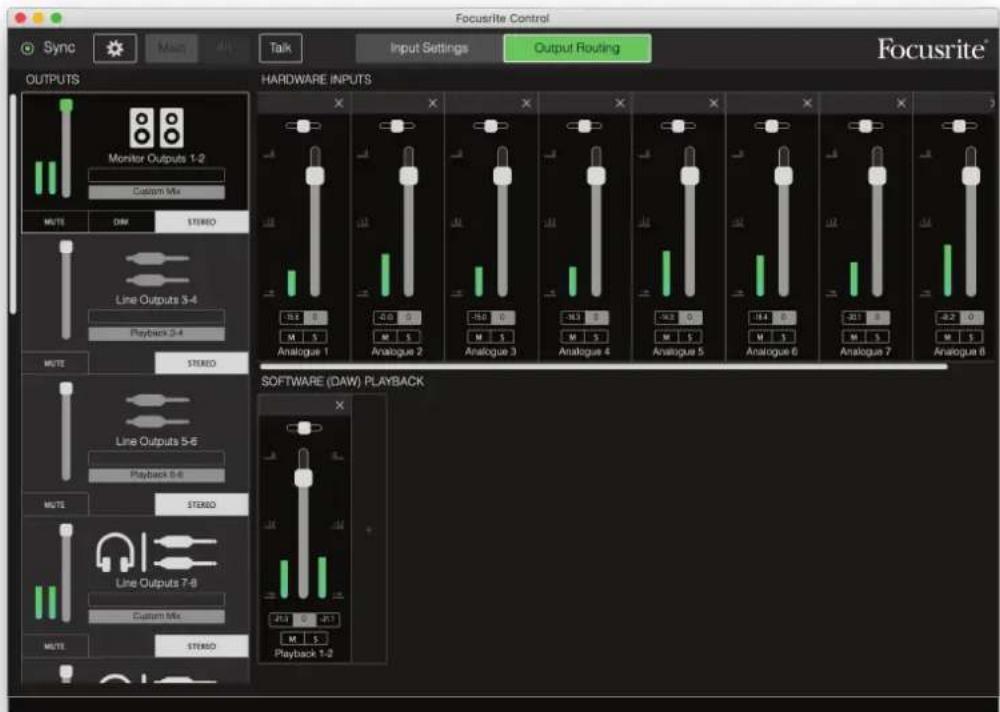Screen dimensions: 1000x712
Task: Solo the Analogue 8 channel
Action: pyautogui.click(x=971, y=337)
